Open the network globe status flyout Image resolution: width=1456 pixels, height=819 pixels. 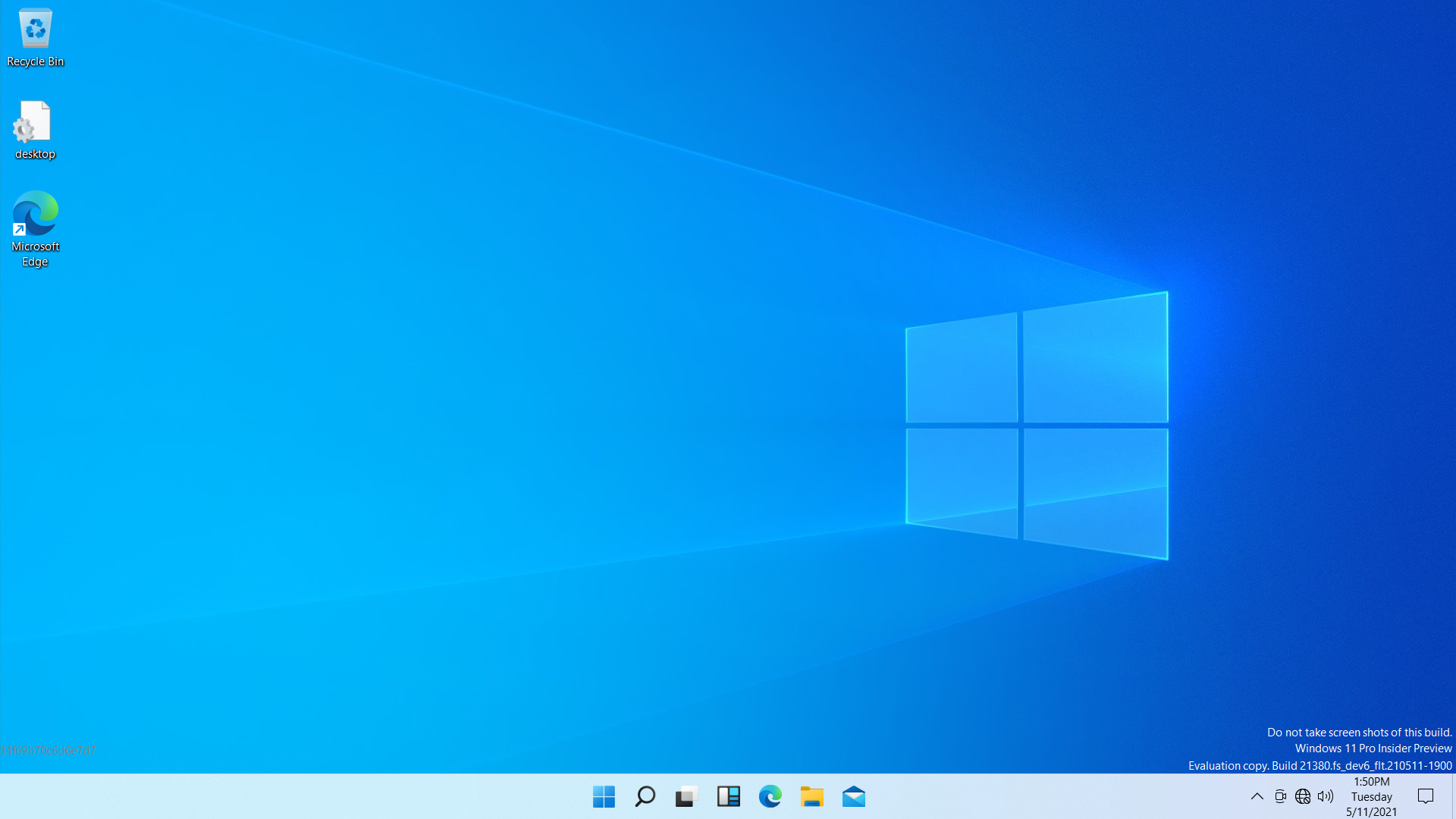(1303, 796)
